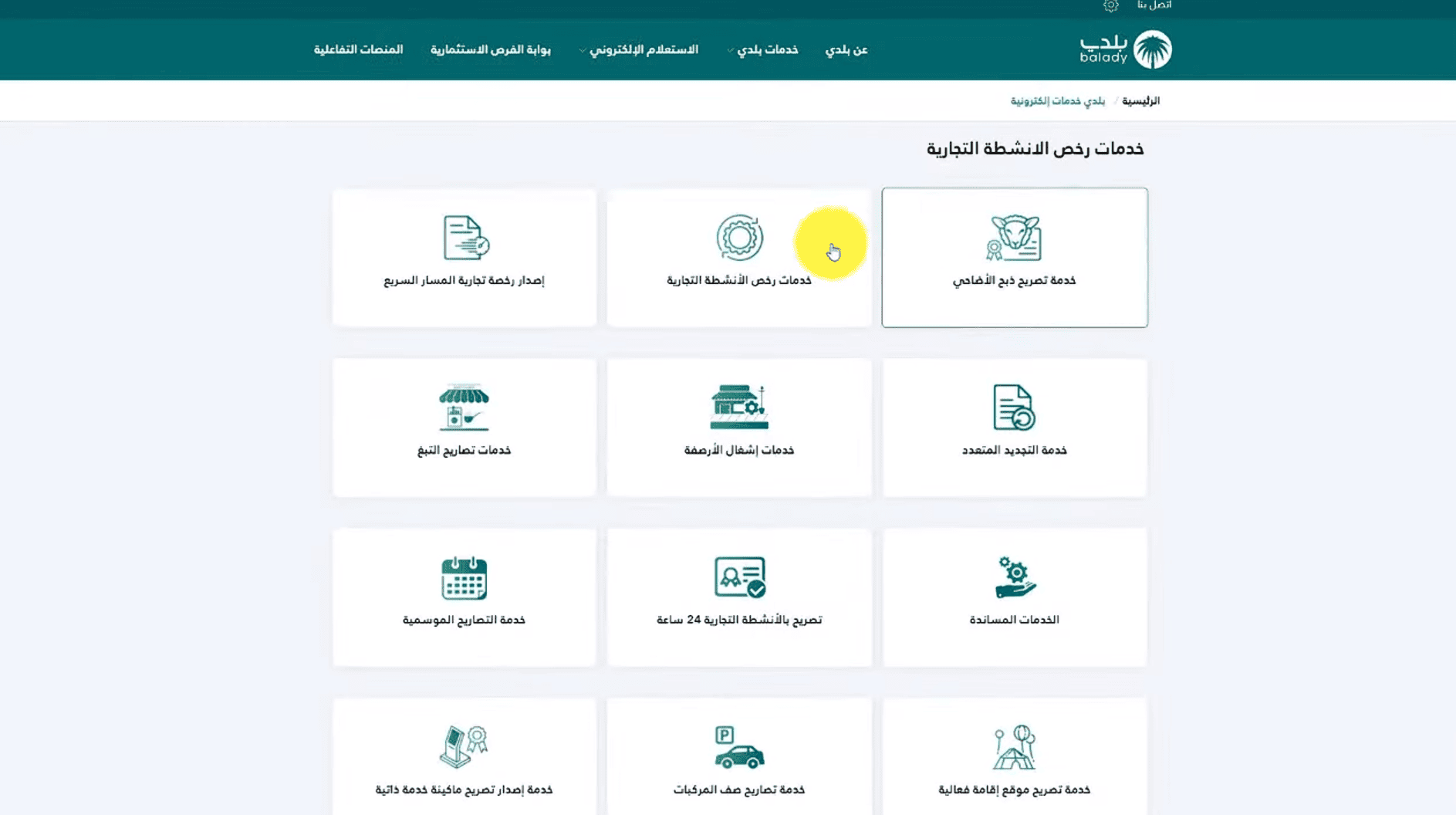Image resolution: width=1456 pixels, height=815 pixels.
Task: Click the certificate checkmark icon
Action: (740, 577)
